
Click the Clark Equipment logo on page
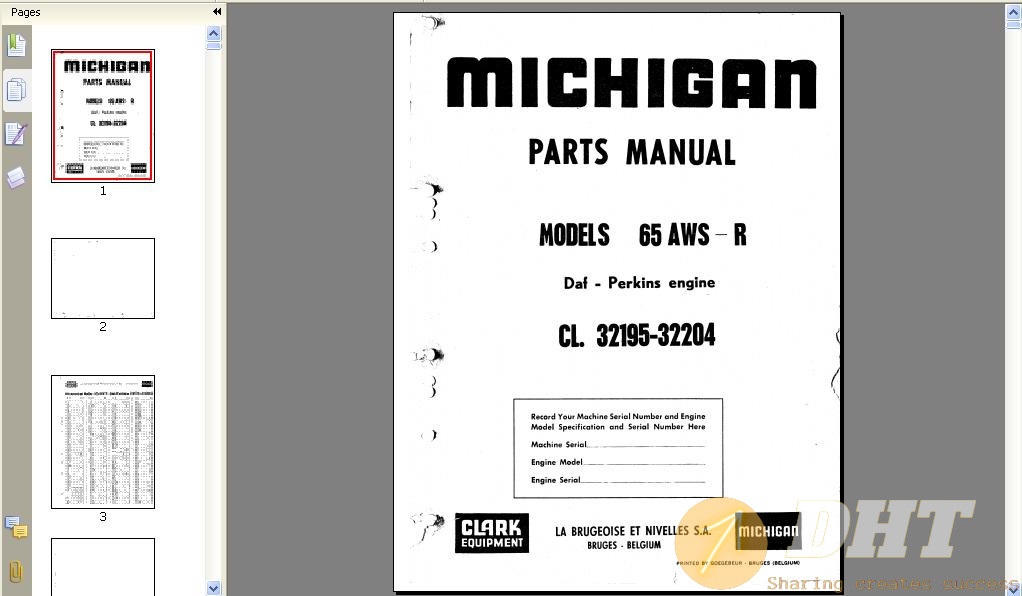(491, 533)
